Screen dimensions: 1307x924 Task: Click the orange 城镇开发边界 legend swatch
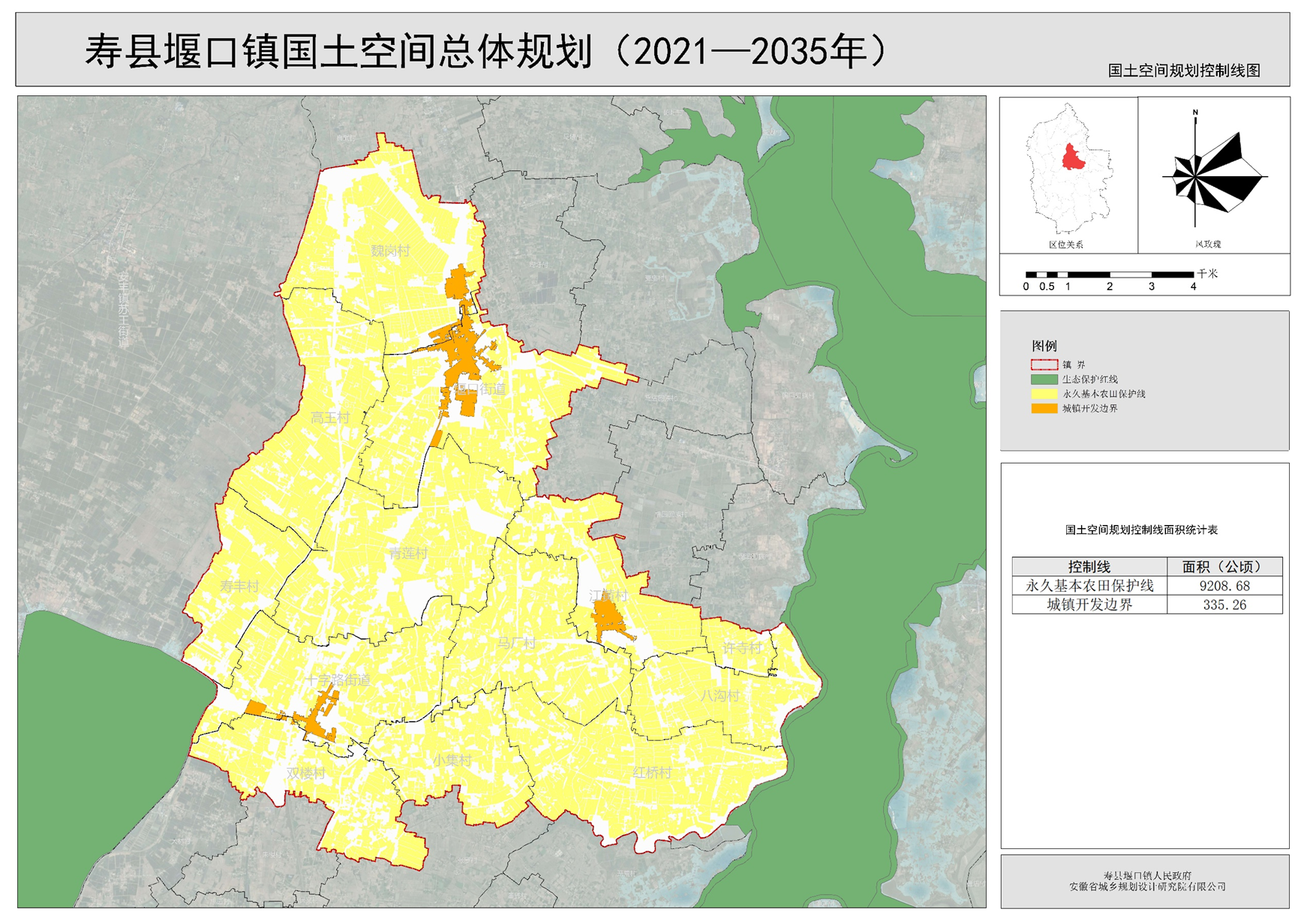[1044, 409]
